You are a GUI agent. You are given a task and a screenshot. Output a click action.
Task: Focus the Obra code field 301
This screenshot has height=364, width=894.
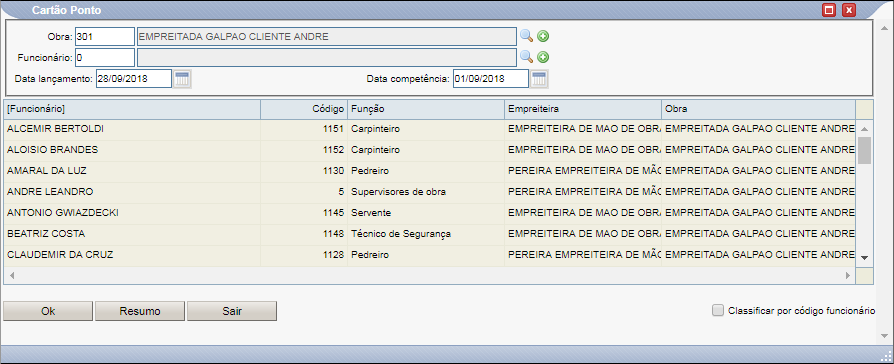(105, 37)
